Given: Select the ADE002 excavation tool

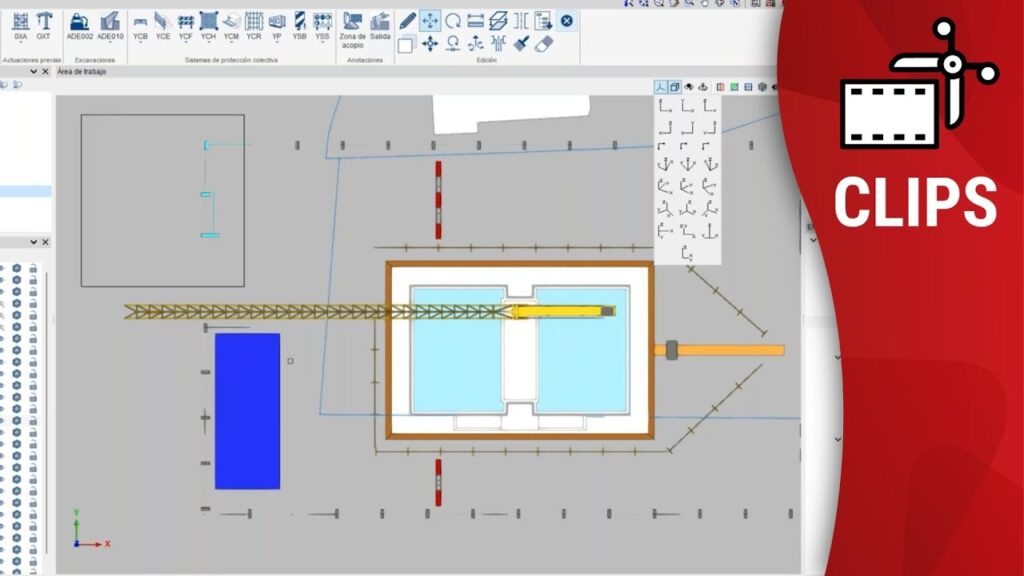Looking at the screenshot, I should click(x=79, y=24).
